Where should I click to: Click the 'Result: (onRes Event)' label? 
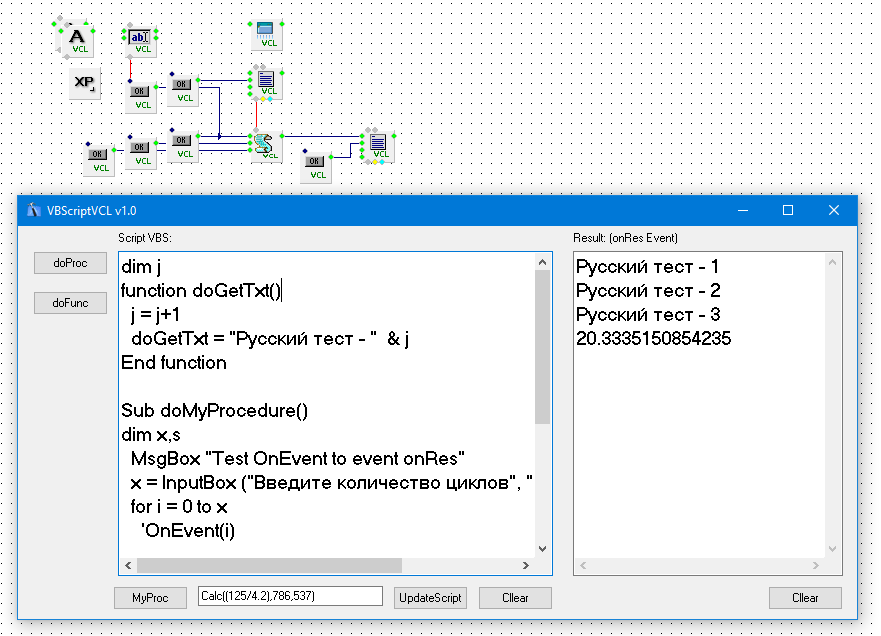pos(625,238)
